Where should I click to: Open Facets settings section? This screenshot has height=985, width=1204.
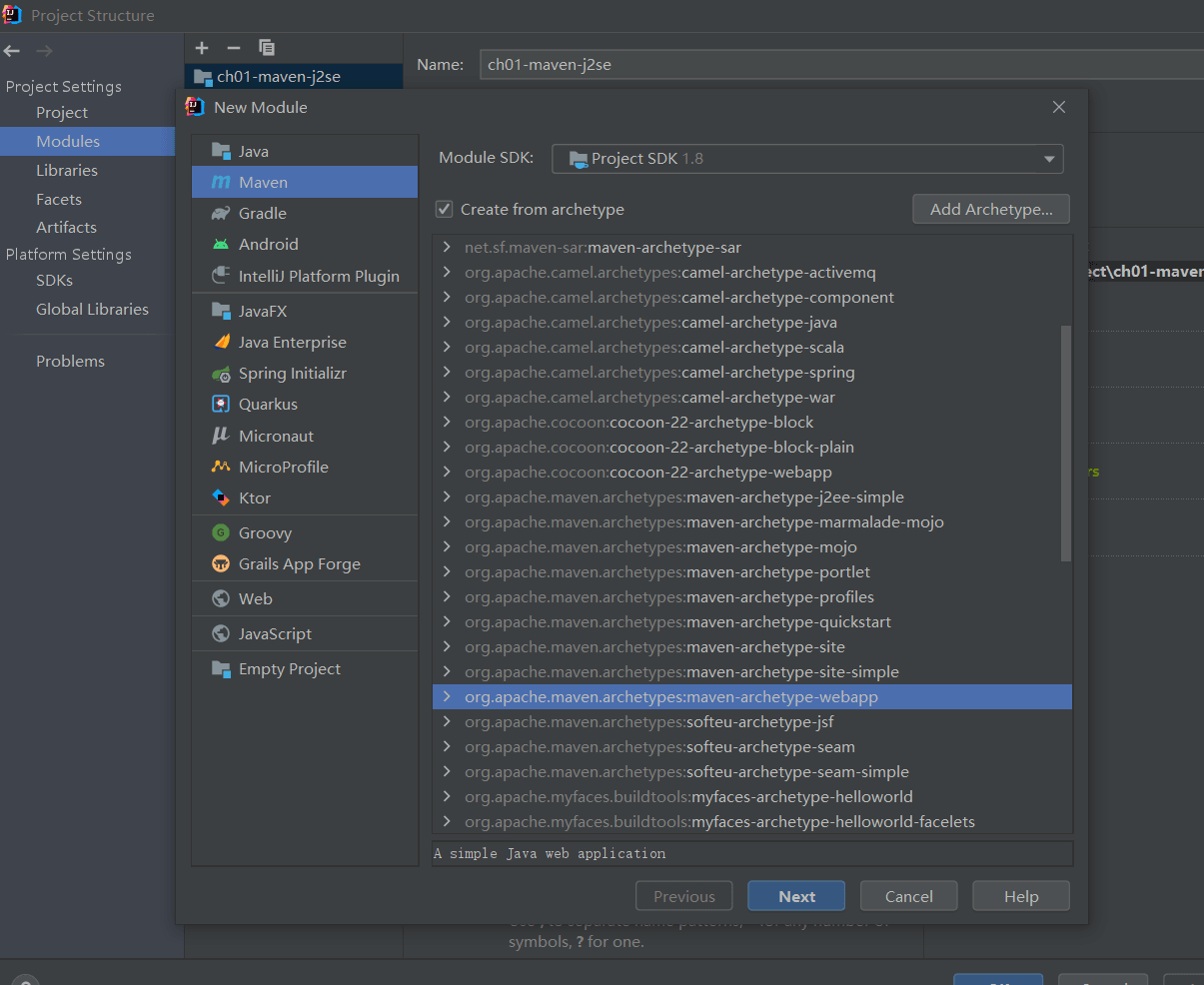click(x=59, y=199)
